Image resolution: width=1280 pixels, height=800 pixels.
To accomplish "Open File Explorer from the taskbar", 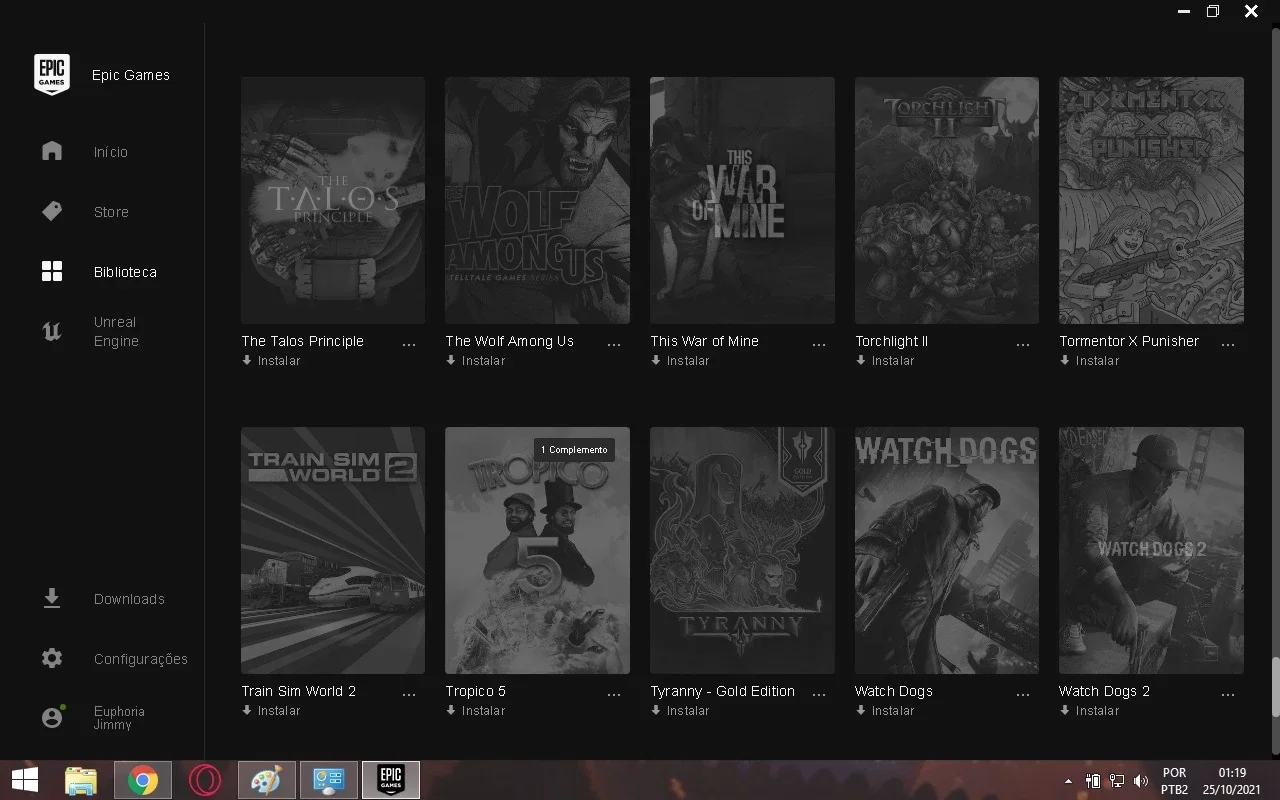I will tap(81, 780).
